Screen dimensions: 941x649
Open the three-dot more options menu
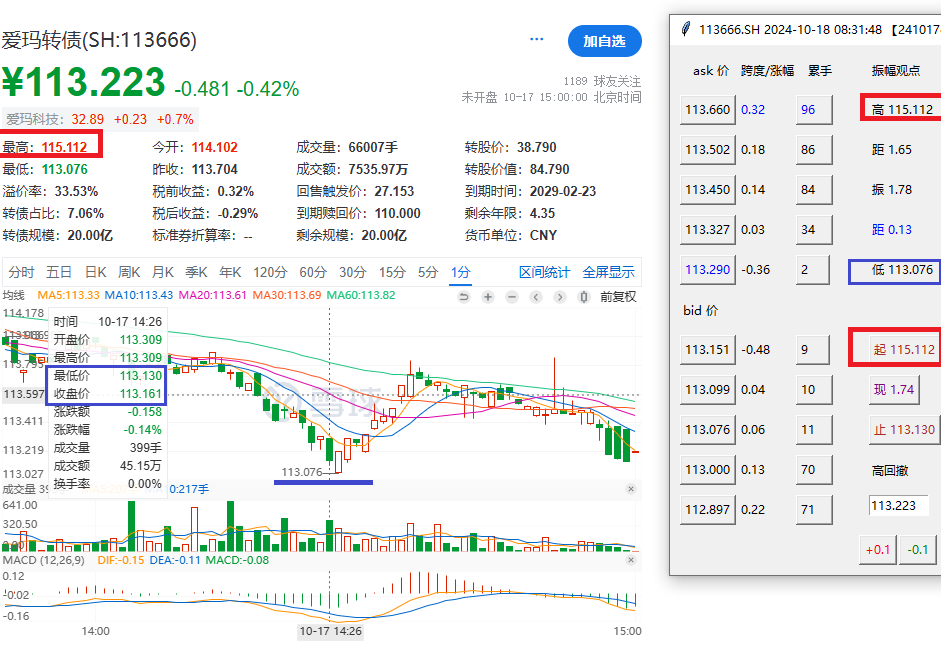pyautogui.click(x=537, y=40)
